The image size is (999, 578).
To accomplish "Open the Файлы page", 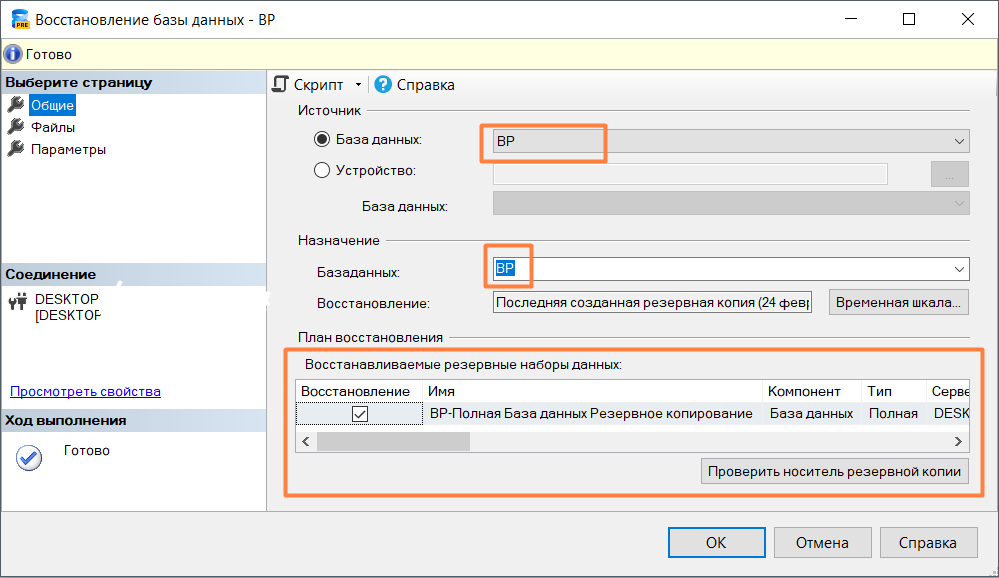I will (53, 127).
